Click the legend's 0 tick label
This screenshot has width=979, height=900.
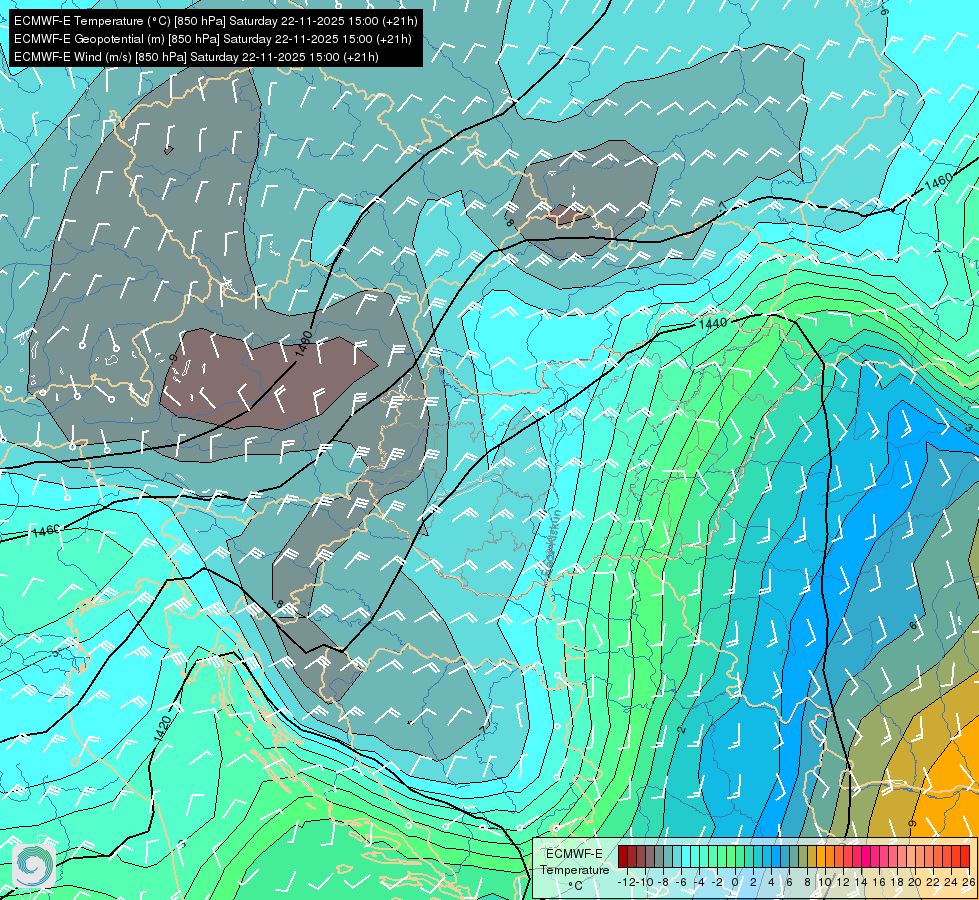(735, 882)
